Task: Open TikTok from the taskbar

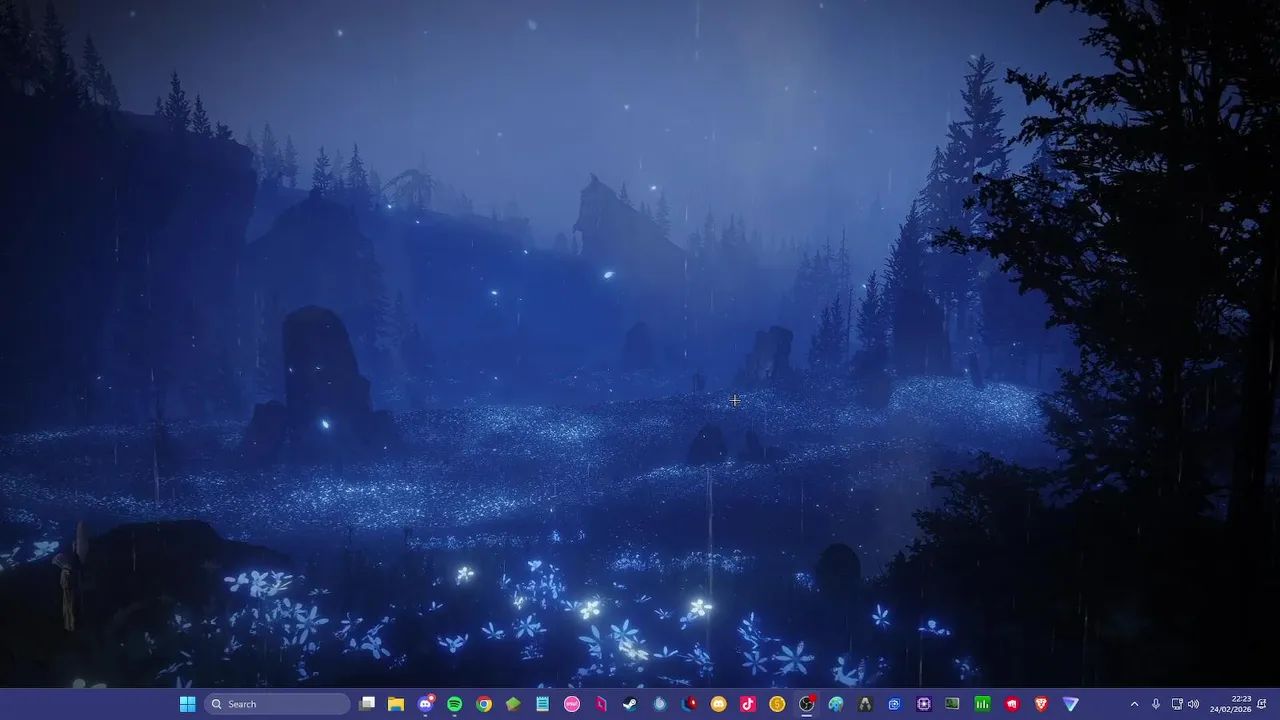Action: coord(748,704)
